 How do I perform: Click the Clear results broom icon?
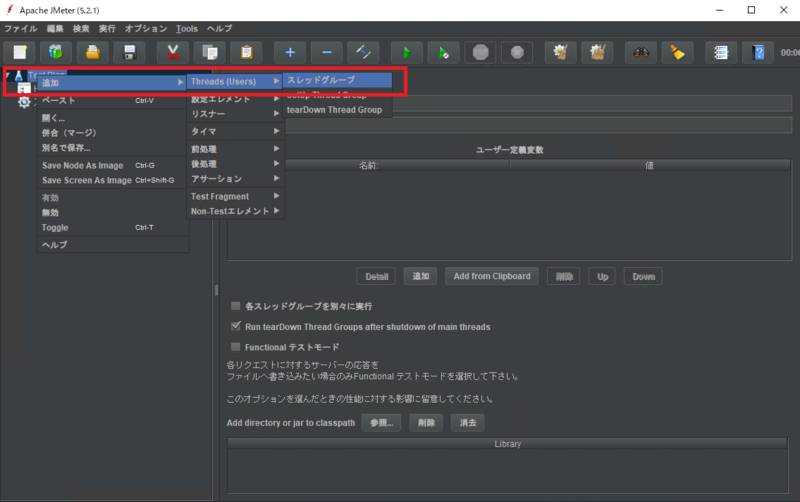(x=560, y=53)
